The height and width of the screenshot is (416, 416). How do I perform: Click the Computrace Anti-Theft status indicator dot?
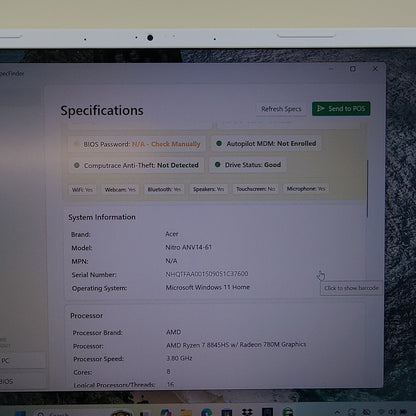point(77,165)
